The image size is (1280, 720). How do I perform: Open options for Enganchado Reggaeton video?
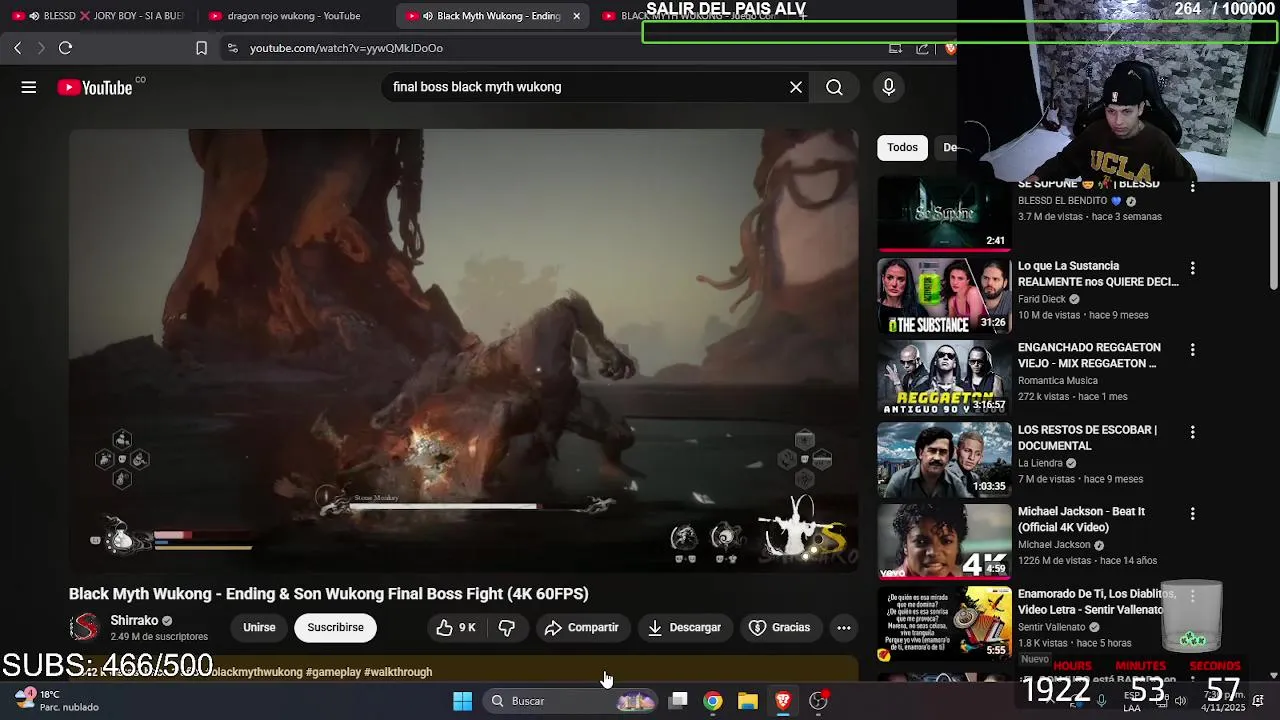click(1192, 351)
